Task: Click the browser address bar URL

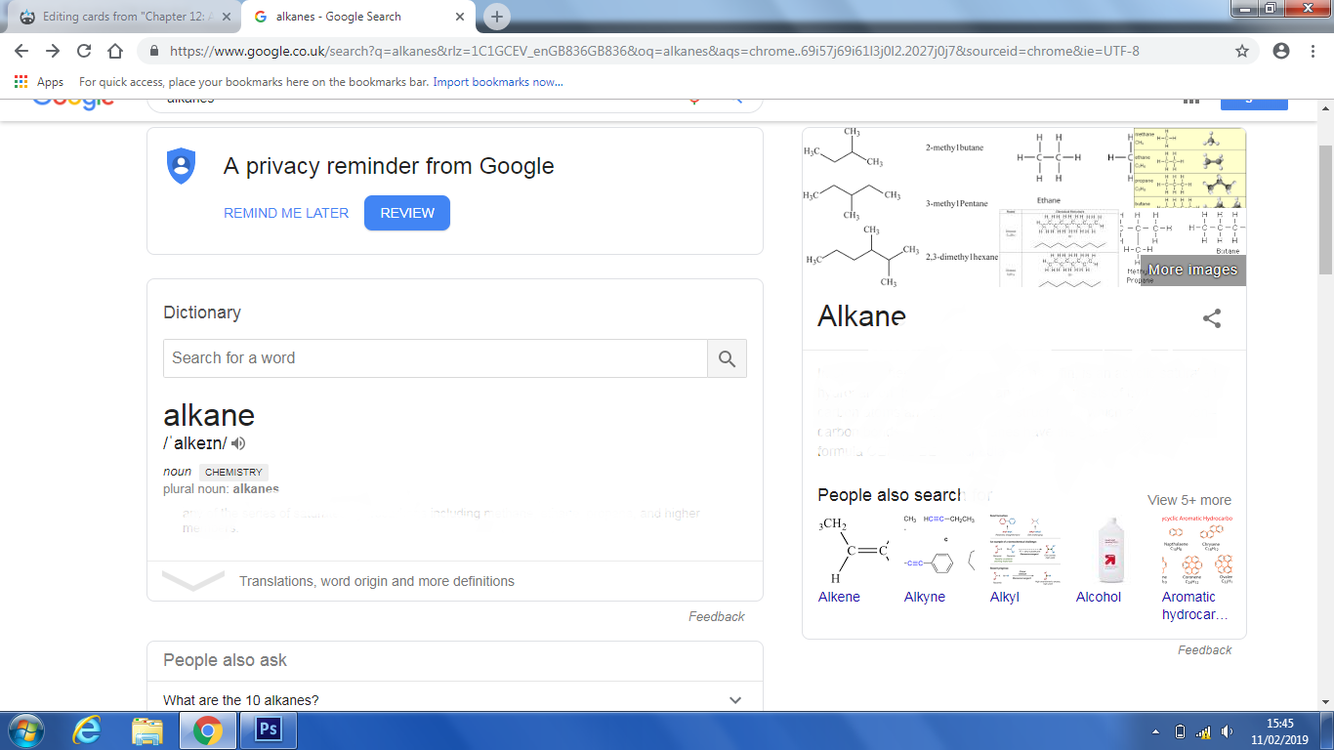Action: coord(654,51)
